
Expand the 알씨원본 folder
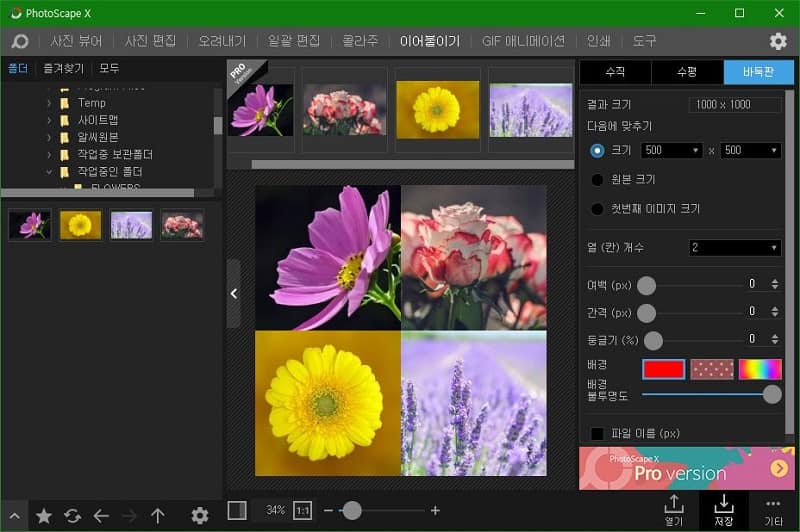(49, 138)
